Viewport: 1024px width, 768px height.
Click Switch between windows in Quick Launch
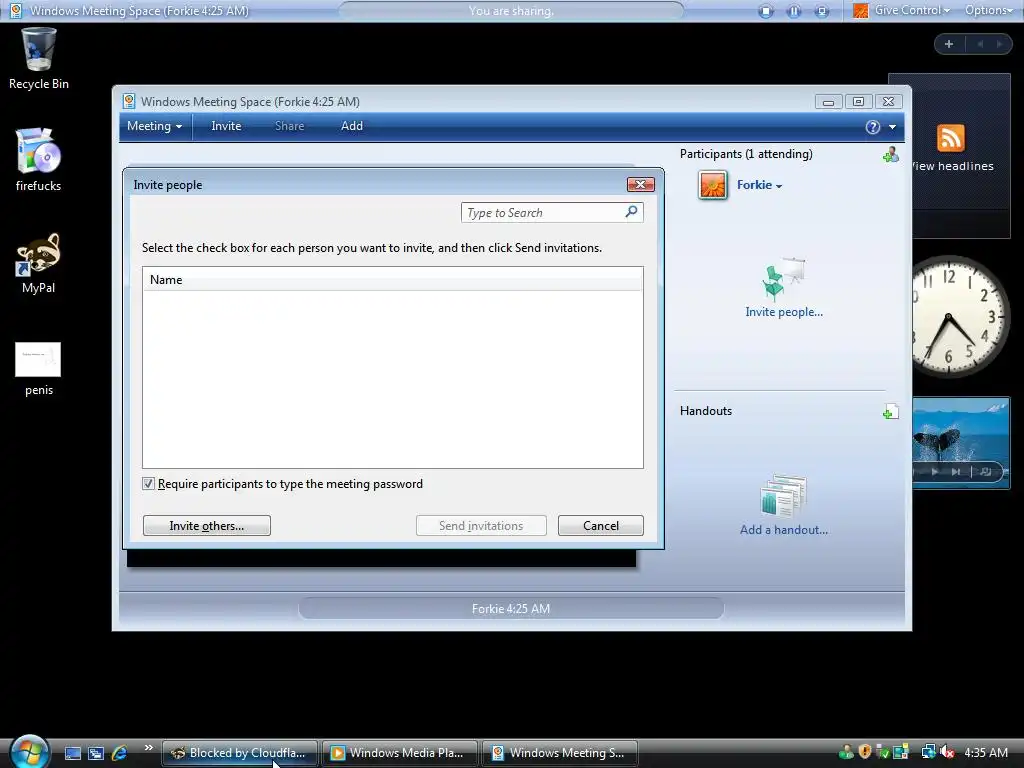95,753
